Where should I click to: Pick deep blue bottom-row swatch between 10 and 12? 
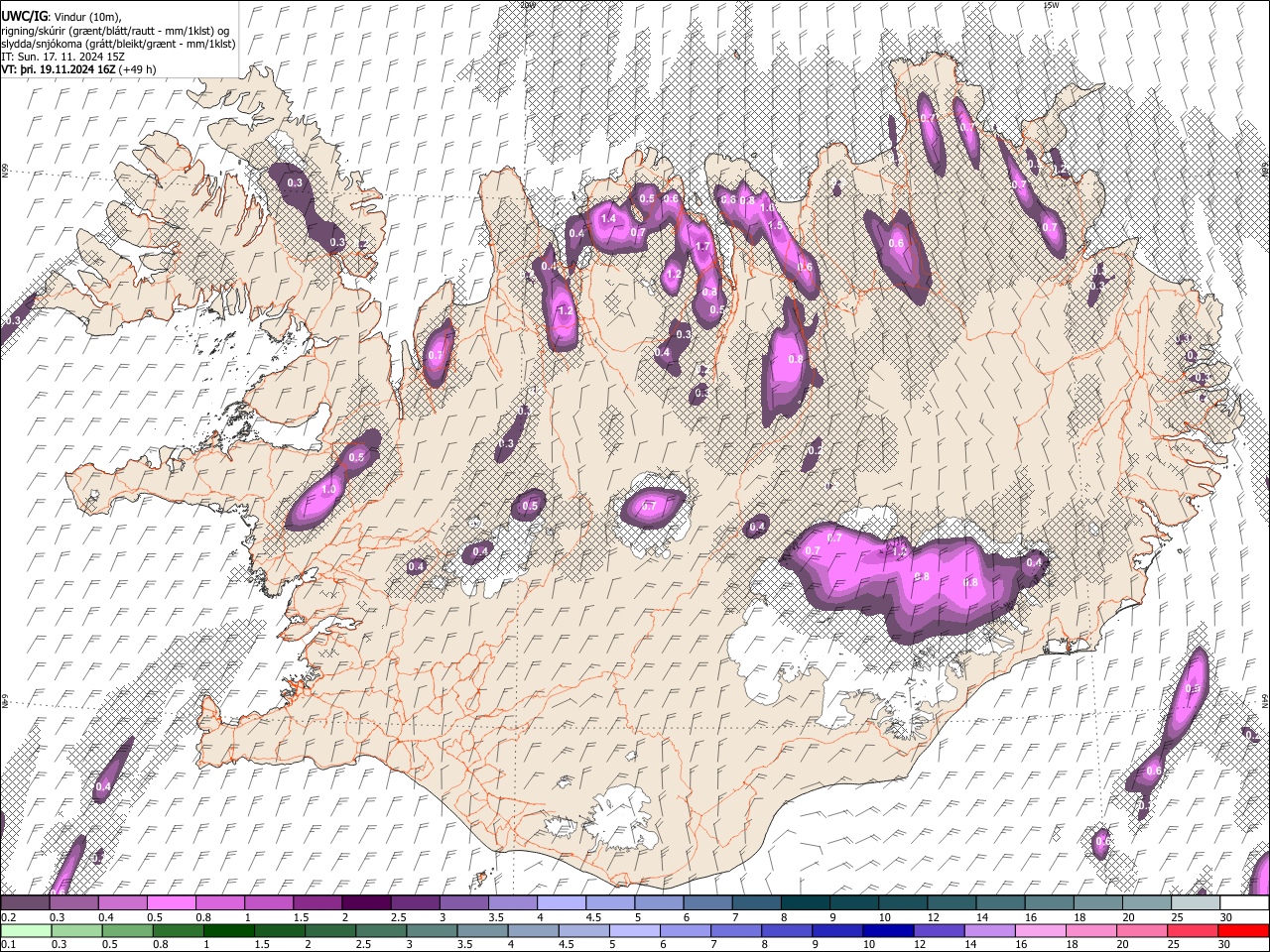point(890,930)
